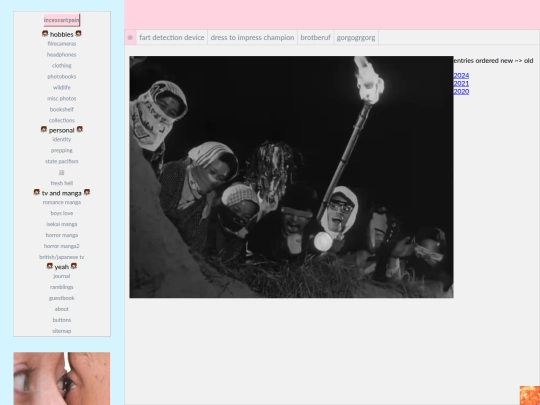Click the hobbies section heading
The height and width of the screenshot is (405, 540).
pos(62,34)
